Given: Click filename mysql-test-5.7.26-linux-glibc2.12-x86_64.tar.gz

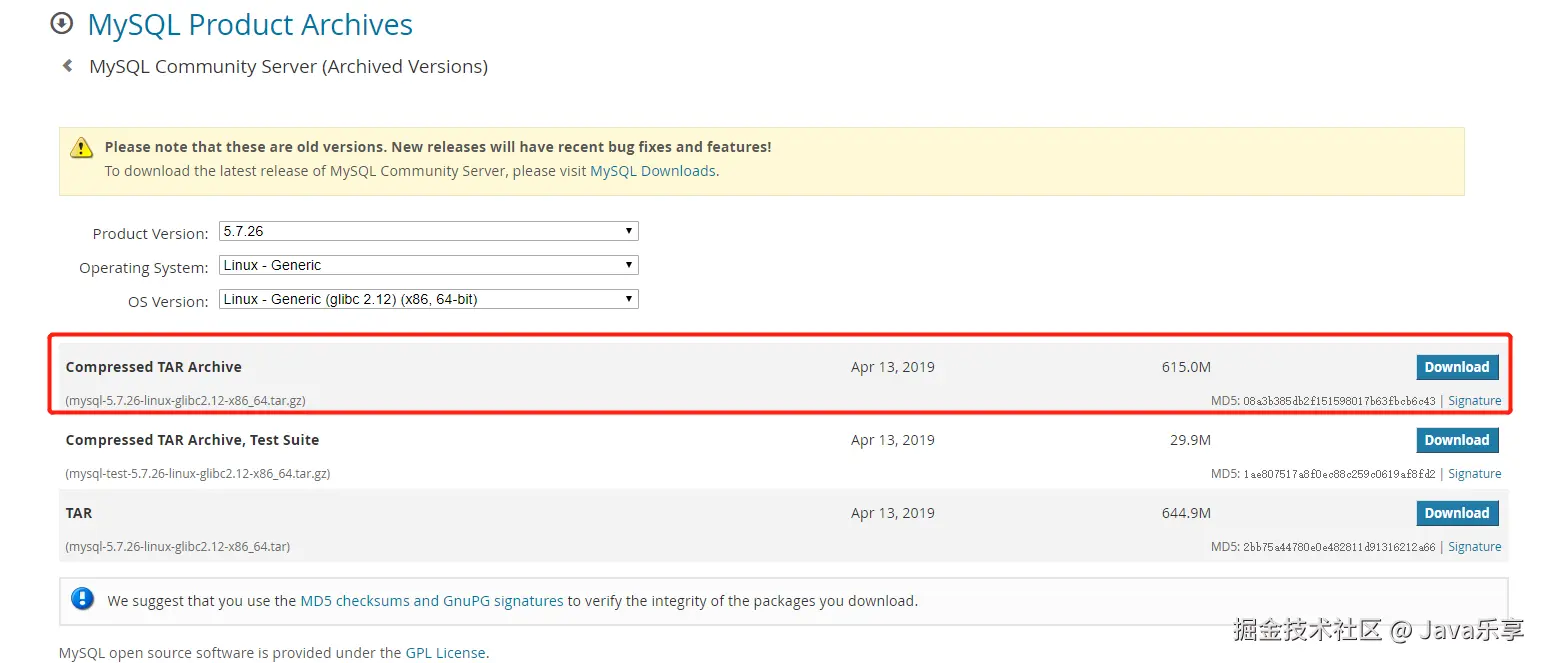Looking at the screenshot, I should click(198, 474).
